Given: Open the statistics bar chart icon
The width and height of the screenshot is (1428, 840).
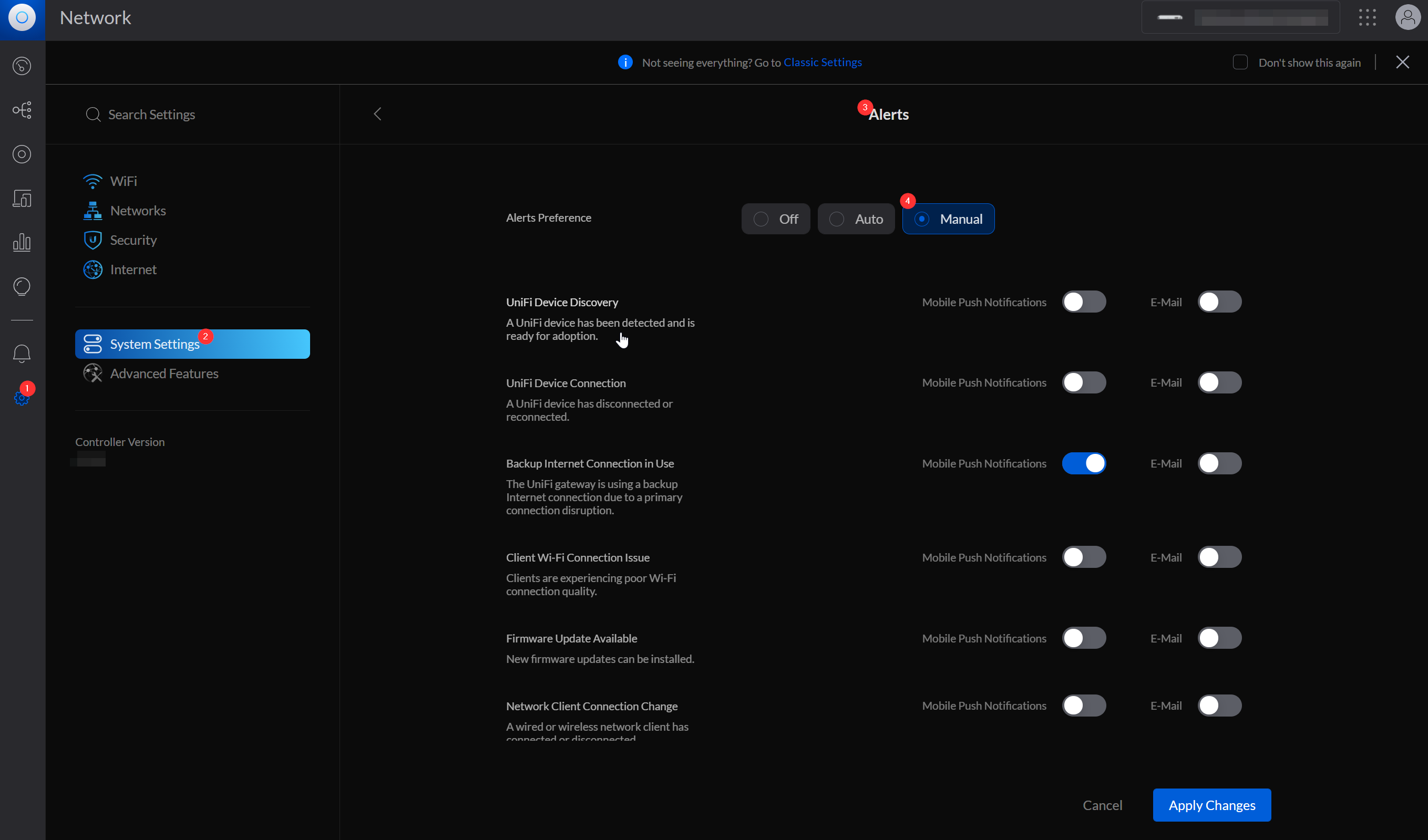Looking at the screenshot, I should tap(22, 242).
